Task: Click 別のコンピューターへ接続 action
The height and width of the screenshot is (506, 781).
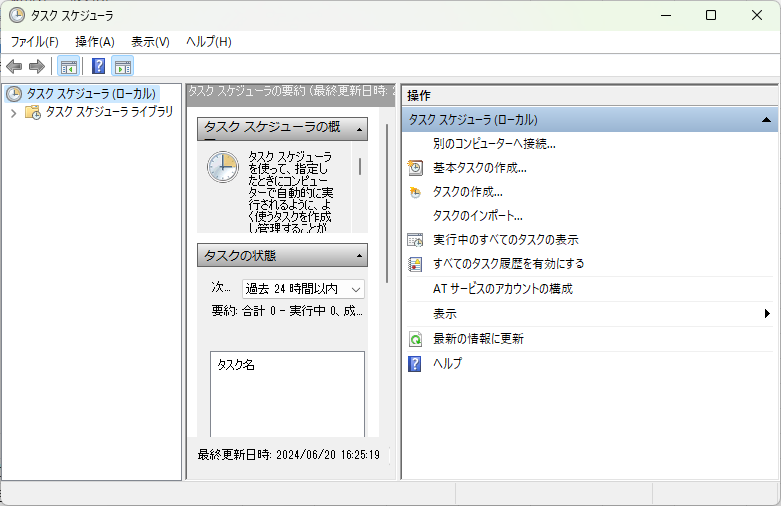Action: (x=493, y=143)
